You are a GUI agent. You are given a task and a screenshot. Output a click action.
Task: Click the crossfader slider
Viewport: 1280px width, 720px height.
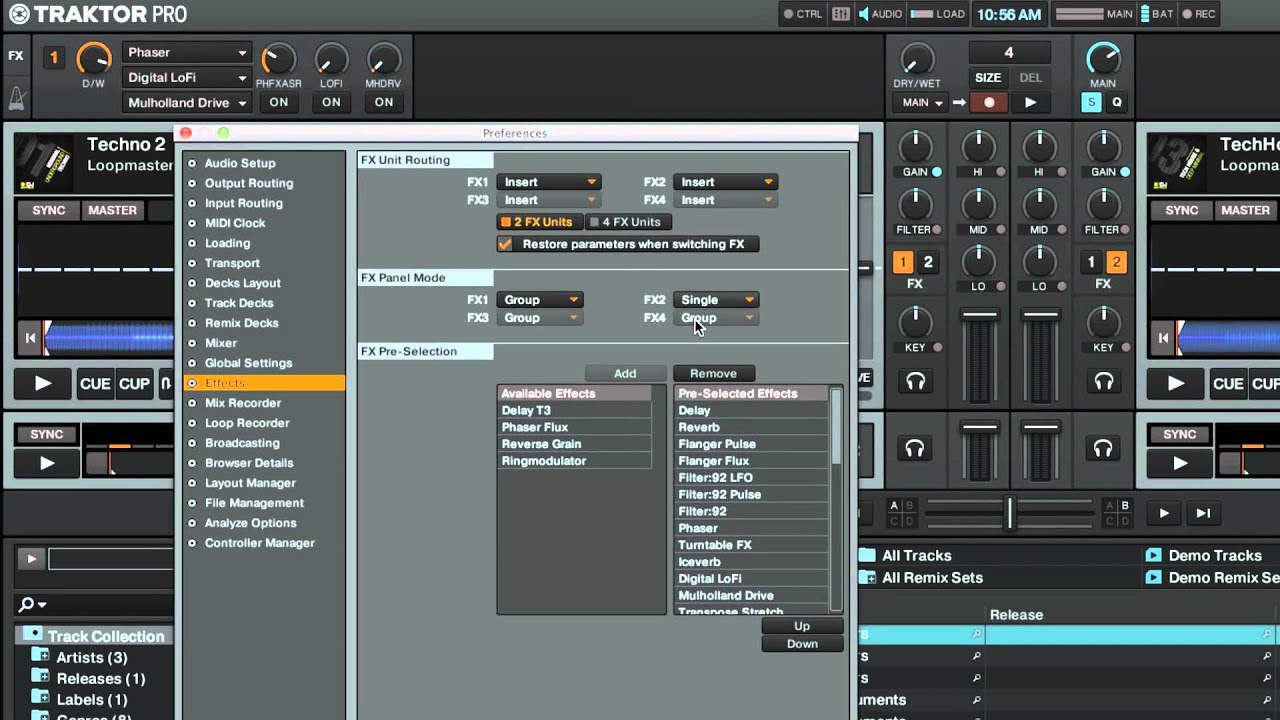(1010, 513)
